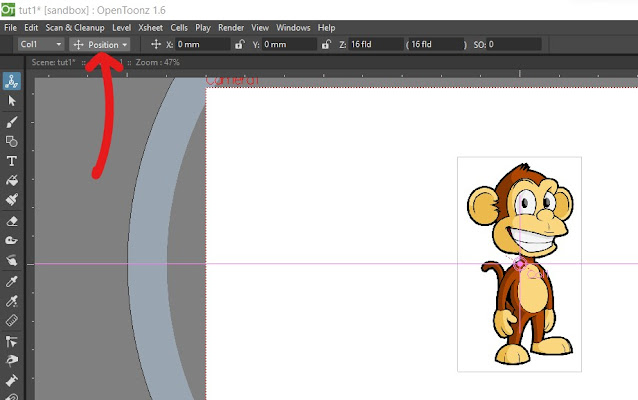
Task: Select the Pinch tool
Action: pos(12,361)
